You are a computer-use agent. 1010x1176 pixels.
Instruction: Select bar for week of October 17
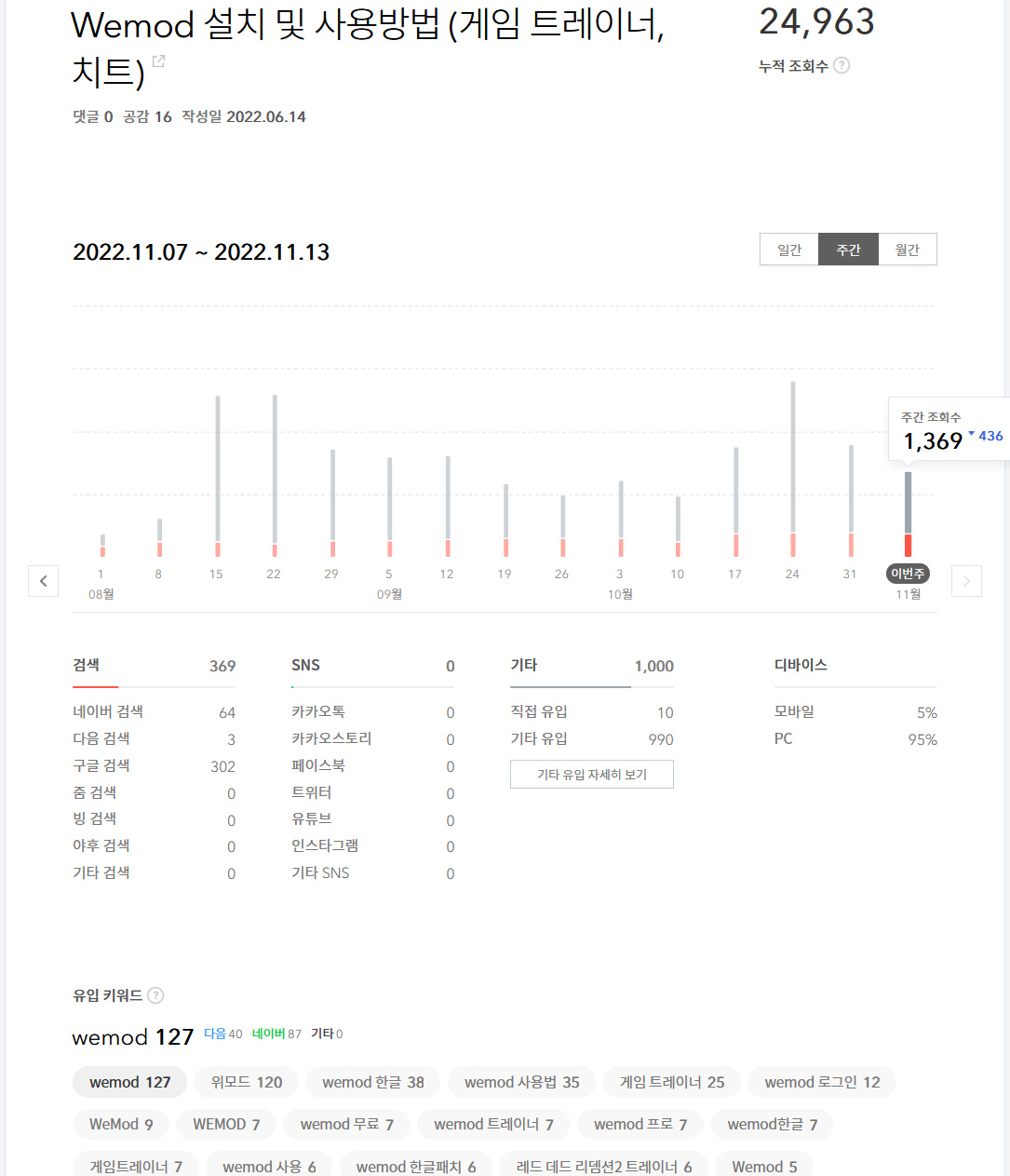coord(735,503)
